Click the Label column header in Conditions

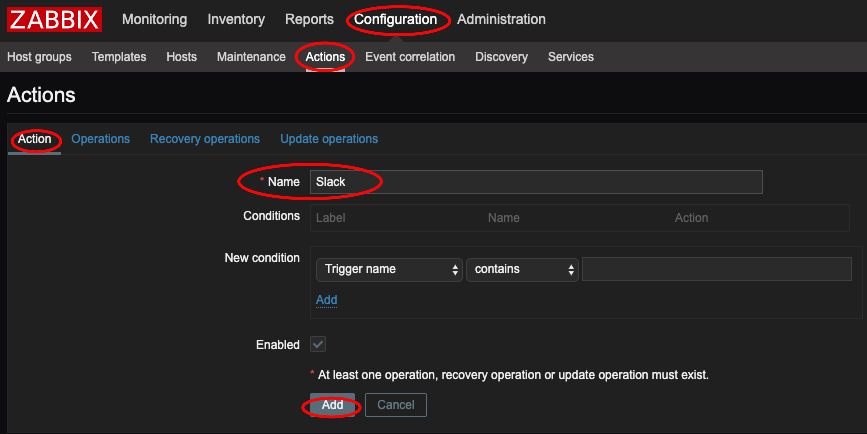pos(331,218)
